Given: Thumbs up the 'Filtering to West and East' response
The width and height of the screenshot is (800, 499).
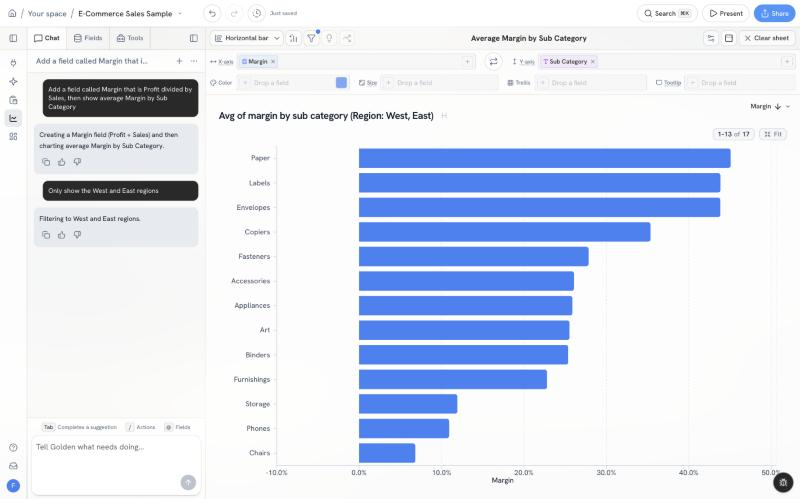Looking at the screenshot, I should tap(62, 235).
